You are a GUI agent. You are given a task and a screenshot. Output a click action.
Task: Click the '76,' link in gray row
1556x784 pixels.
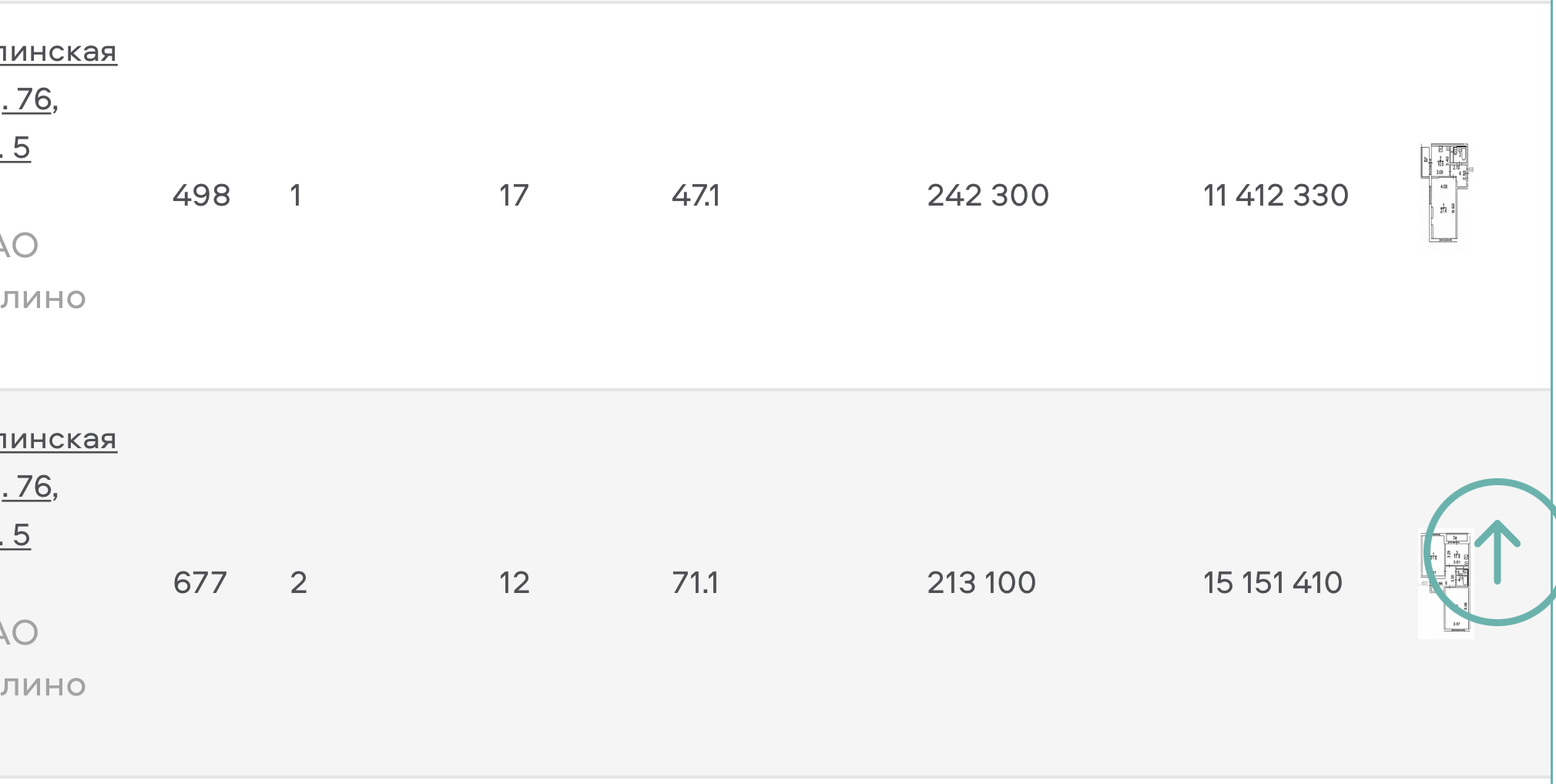point(29,487)
